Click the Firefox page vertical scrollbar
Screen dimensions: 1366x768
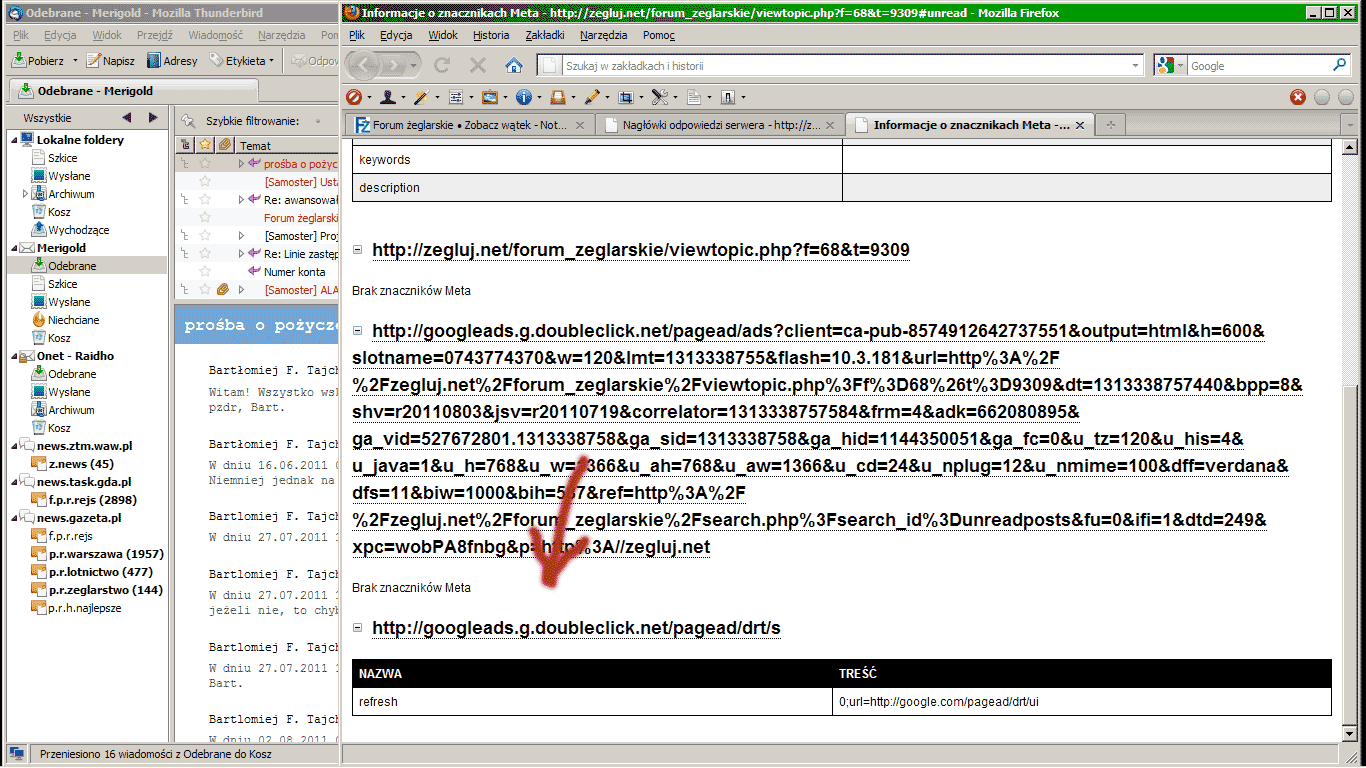[x=1350, y=440]
